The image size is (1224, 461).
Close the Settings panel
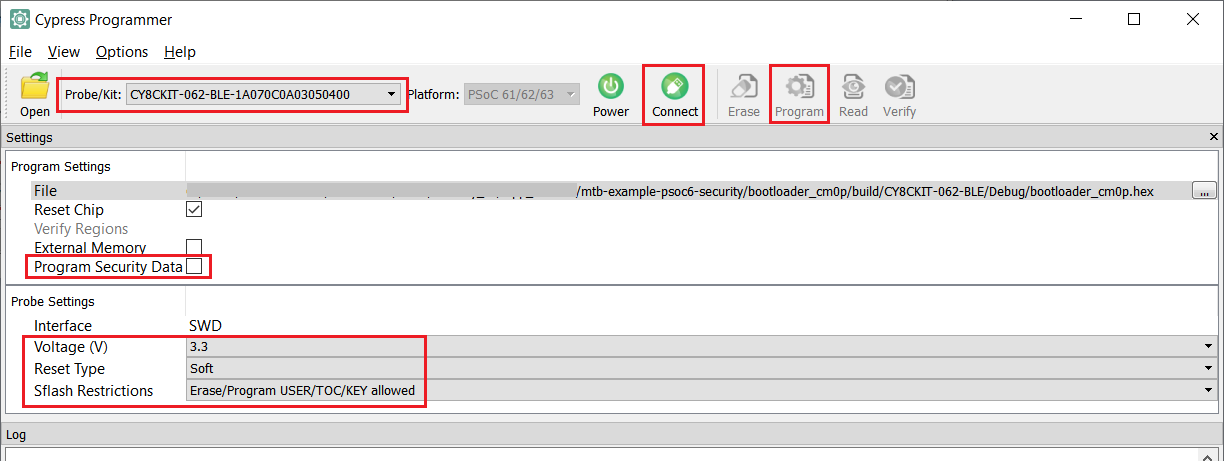click(1214, 137)
